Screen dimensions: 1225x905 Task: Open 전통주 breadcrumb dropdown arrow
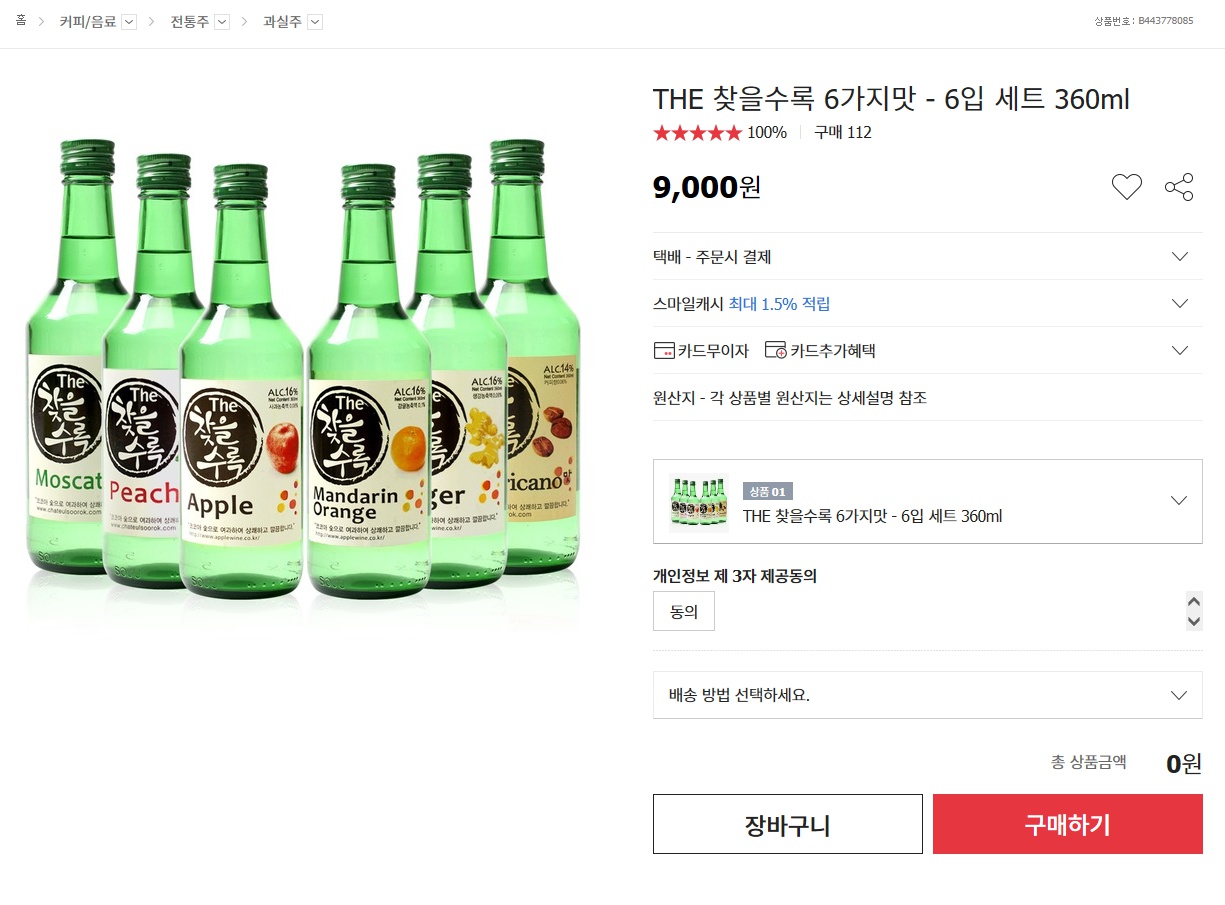pos(222,22)
